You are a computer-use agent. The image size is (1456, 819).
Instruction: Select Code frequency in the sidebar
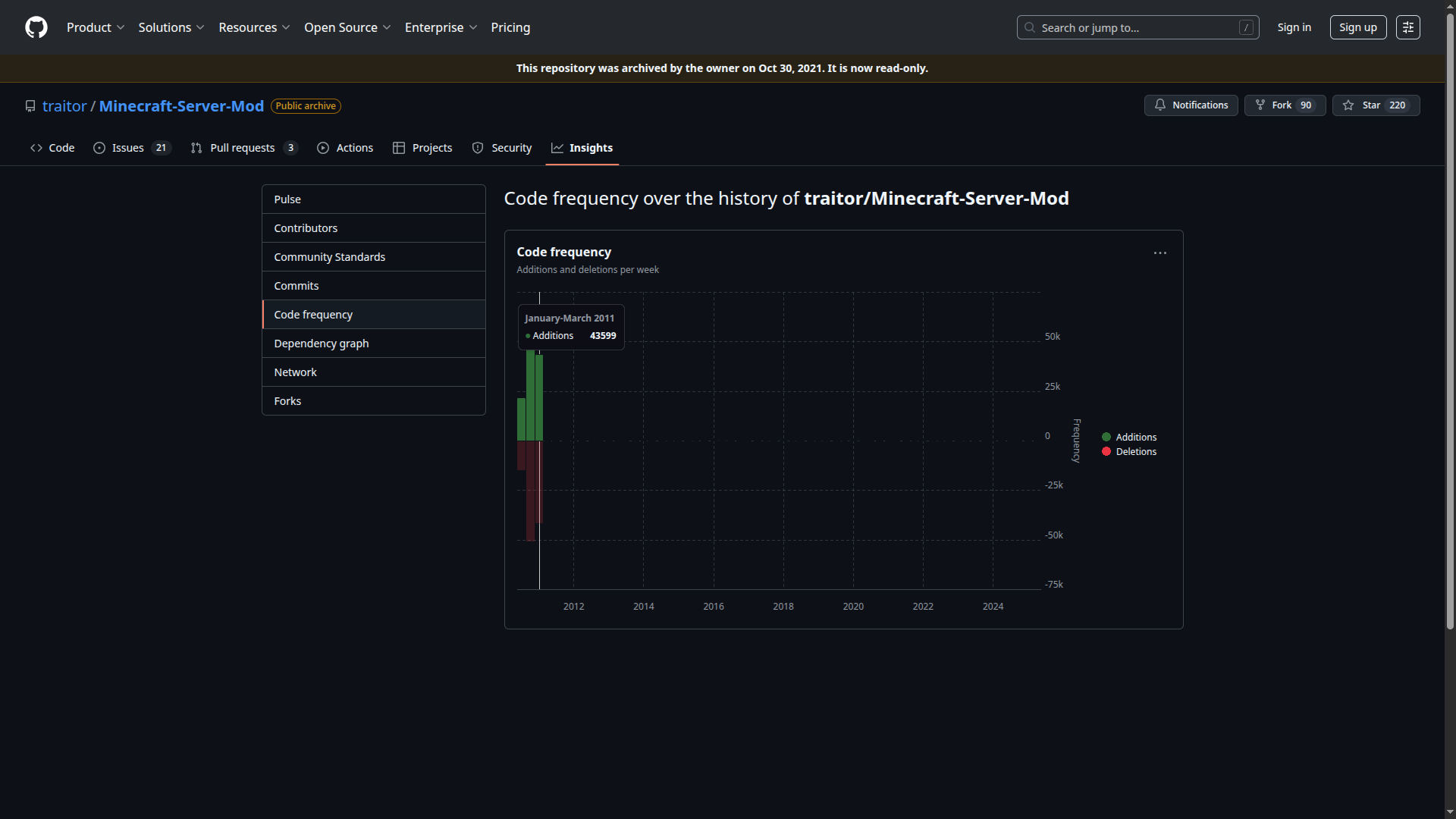point(373,315)
